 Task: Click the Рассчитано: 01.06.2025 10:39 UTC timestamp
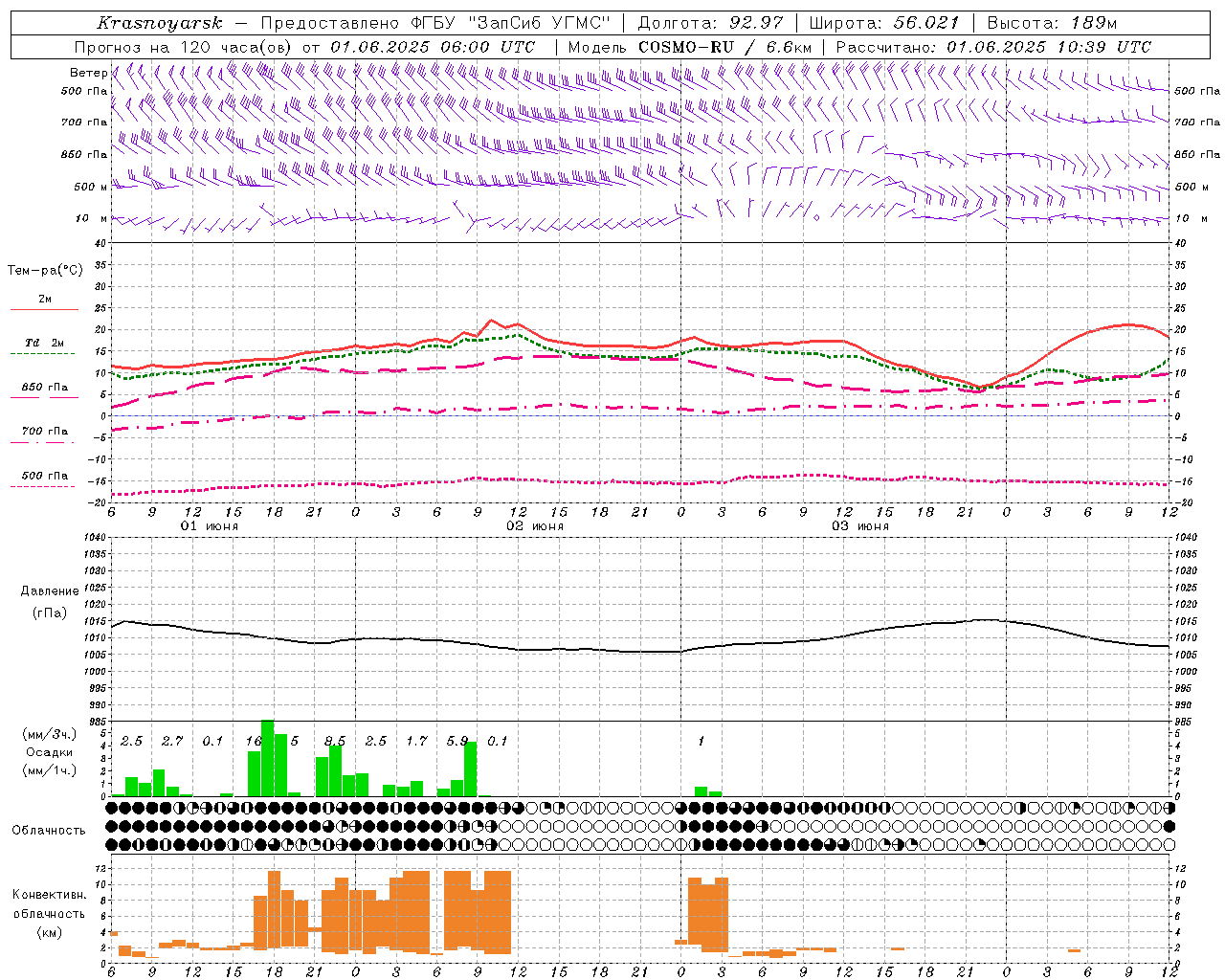click(993, 47)
